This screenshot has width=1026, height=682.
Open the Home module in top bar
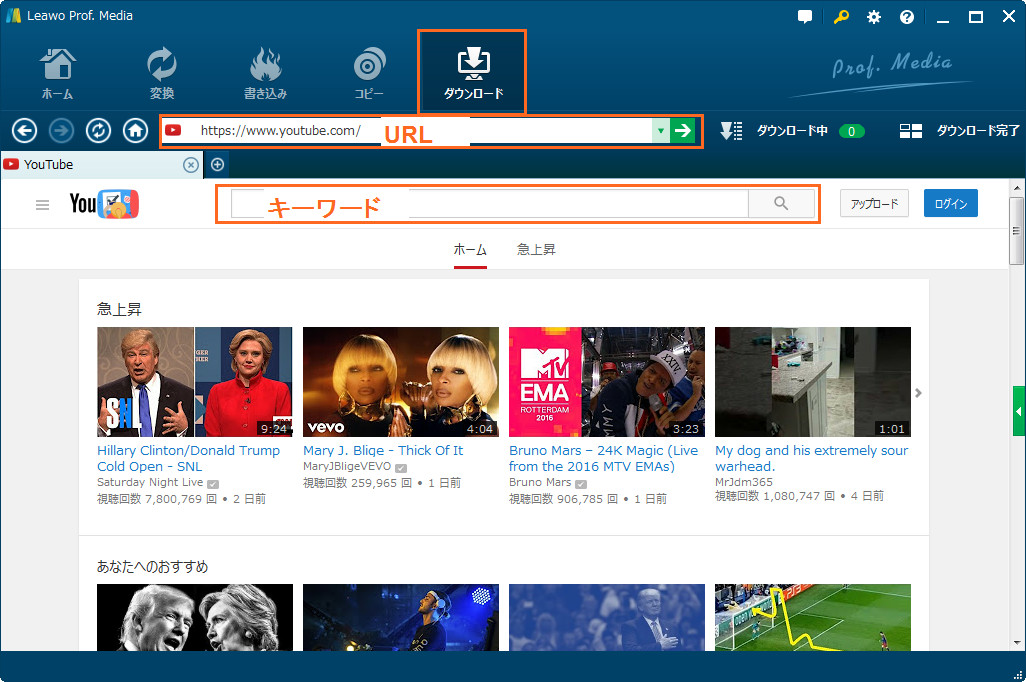(58, 73)
